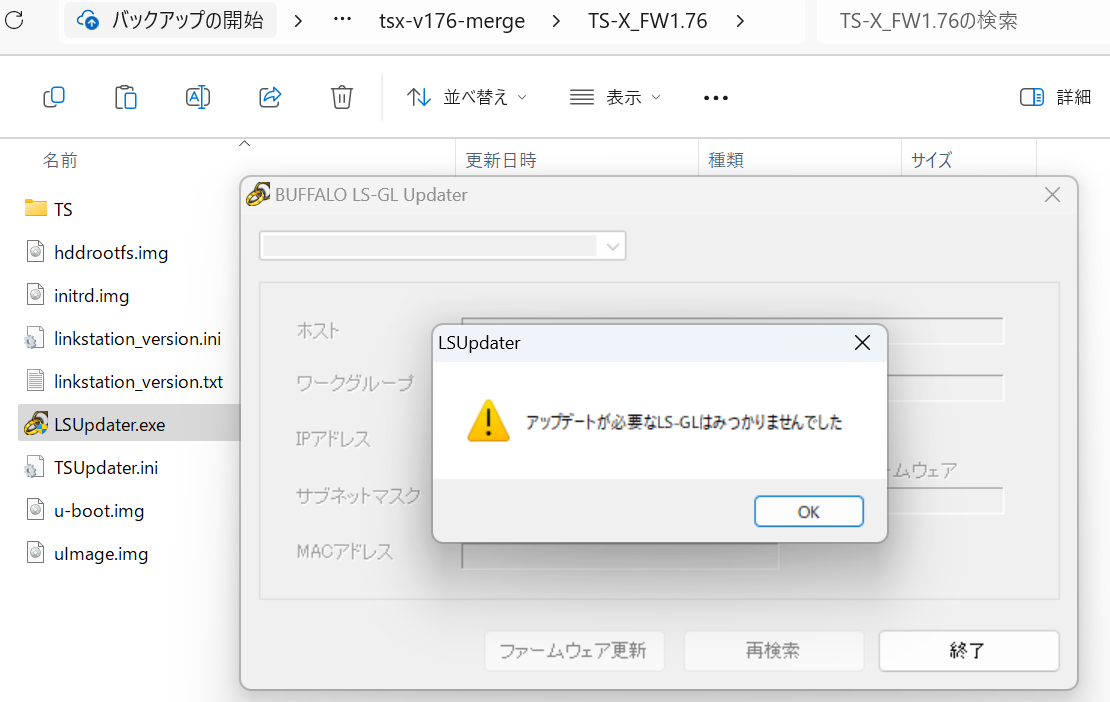Expand chevron after TS-X_FW1.76 breadcrumb

pyautogui.click(x=740, y=21)
